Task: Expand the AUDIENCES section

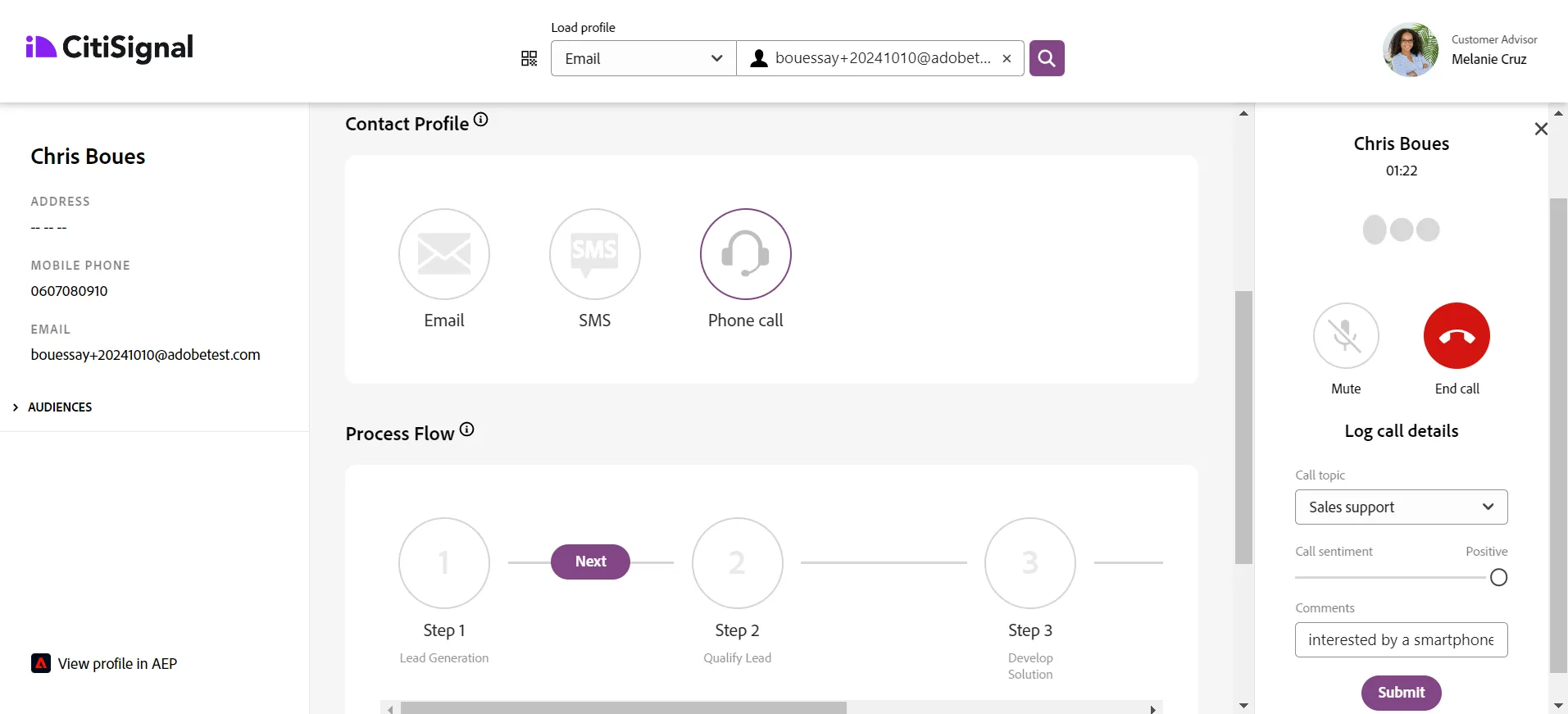Action: point(53,407)
